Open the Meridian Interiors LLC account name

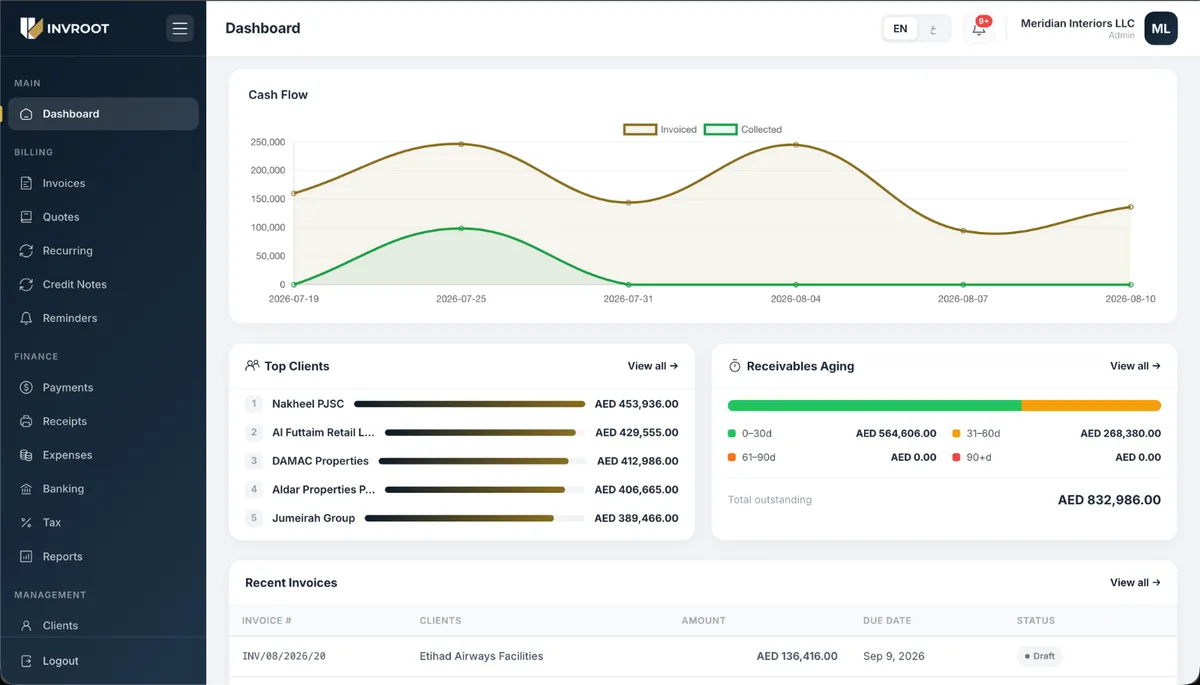pos(1077,23)
